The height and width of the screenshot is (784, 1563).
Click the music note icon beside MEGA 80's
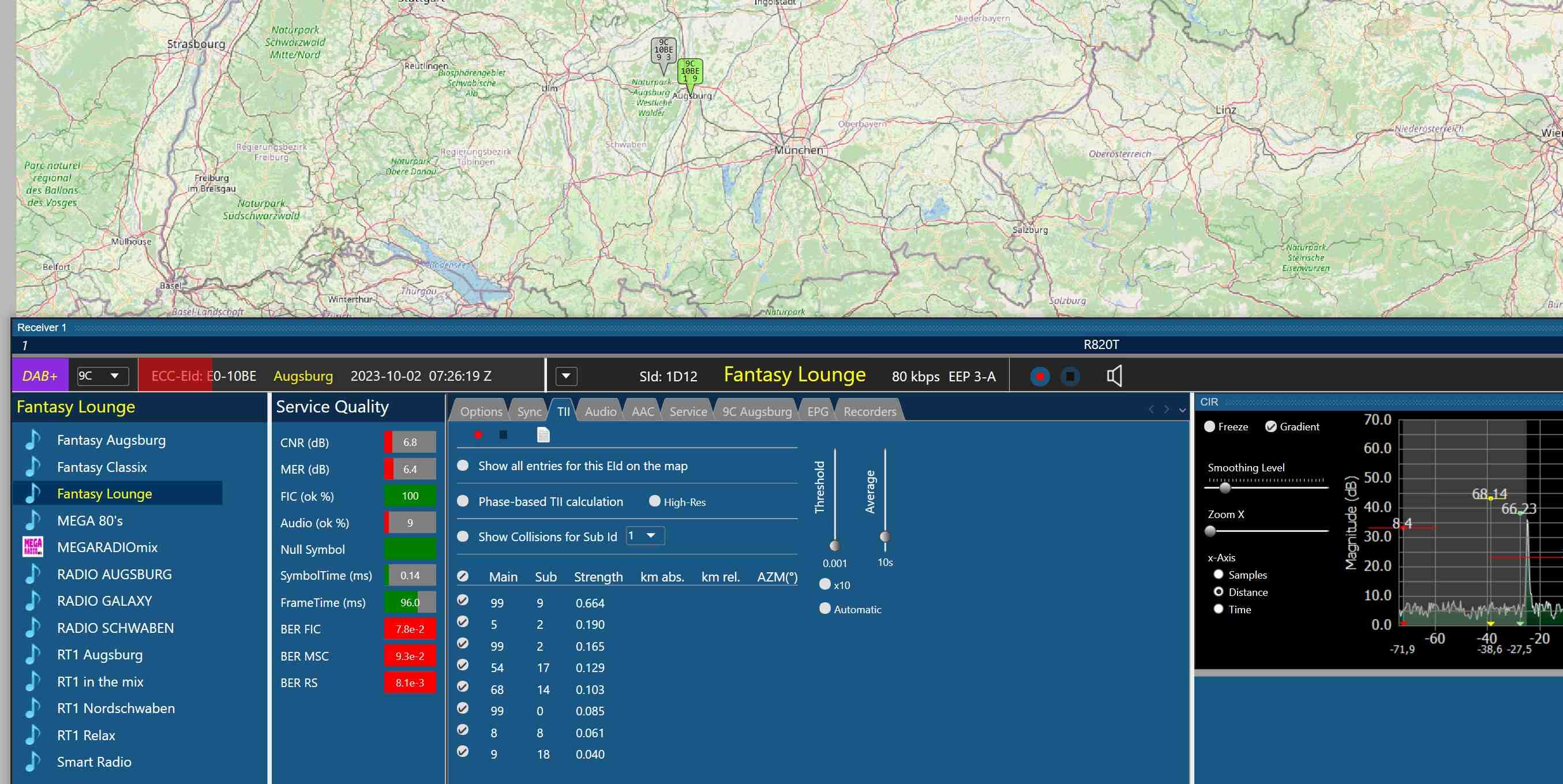click(x=33, y=520)
